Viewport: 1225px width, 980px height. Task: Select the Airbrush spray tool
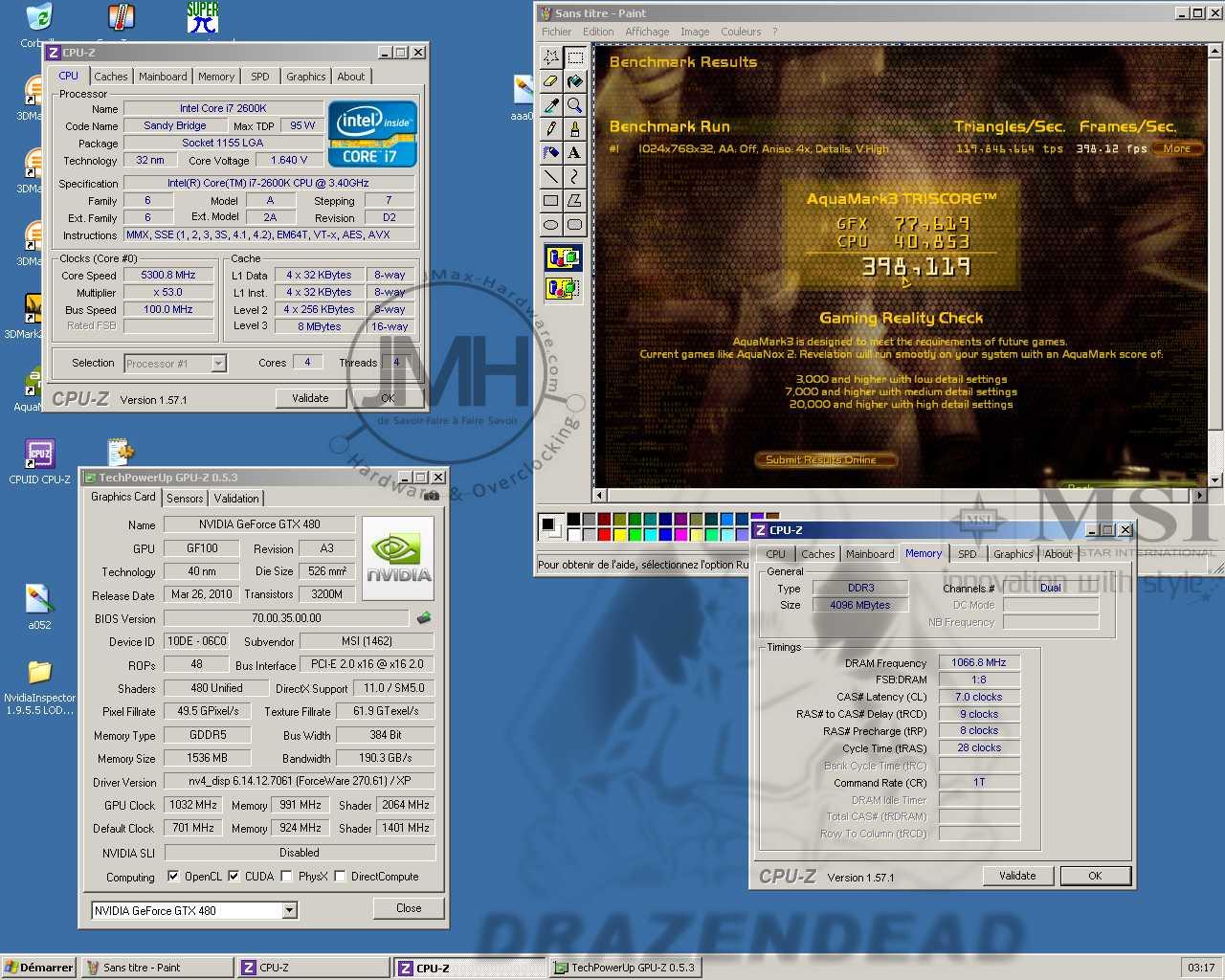(551, 153)
